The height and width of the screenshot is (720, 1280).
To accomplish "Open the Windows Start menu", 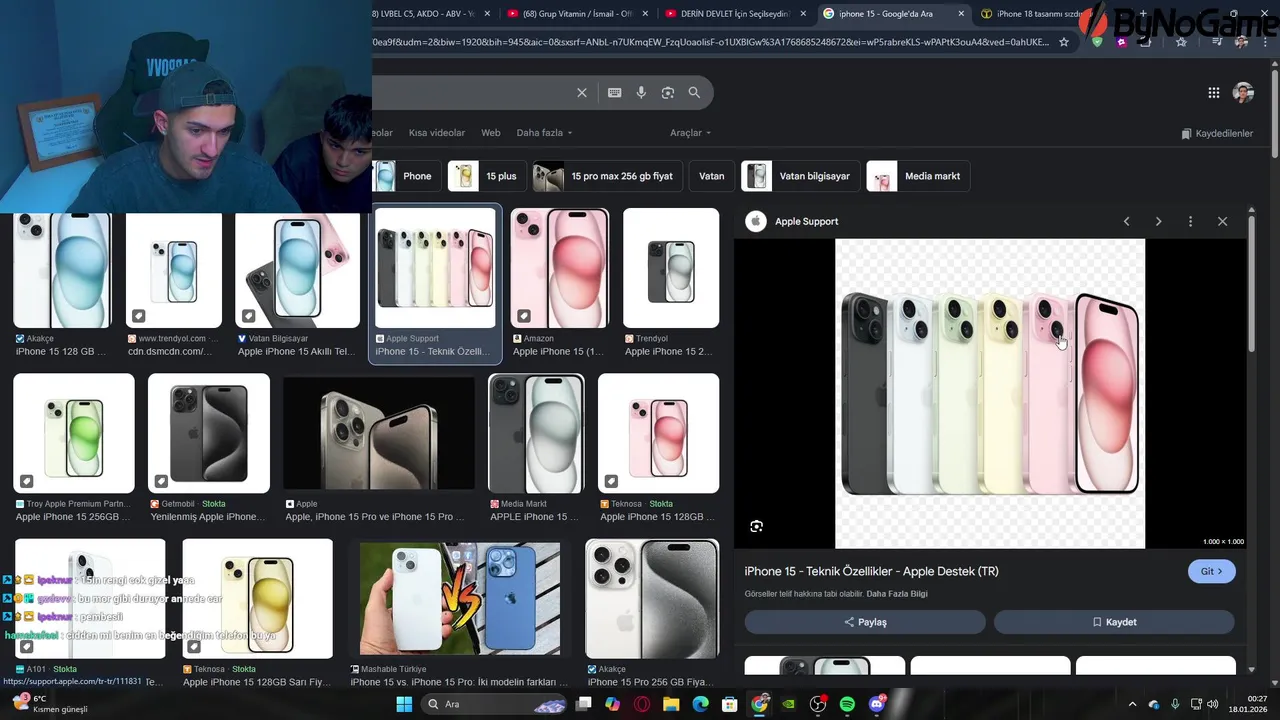I will 404,704.
